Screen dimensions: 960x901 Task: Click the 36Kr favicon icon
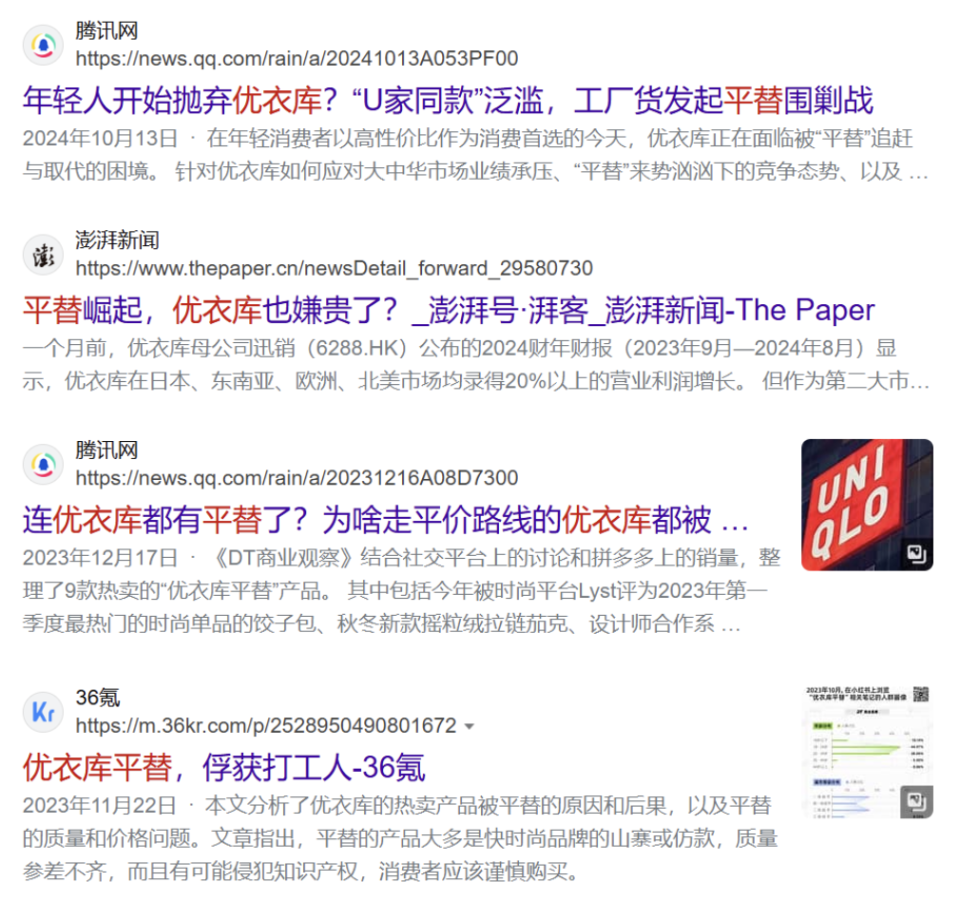coord(43,712)
